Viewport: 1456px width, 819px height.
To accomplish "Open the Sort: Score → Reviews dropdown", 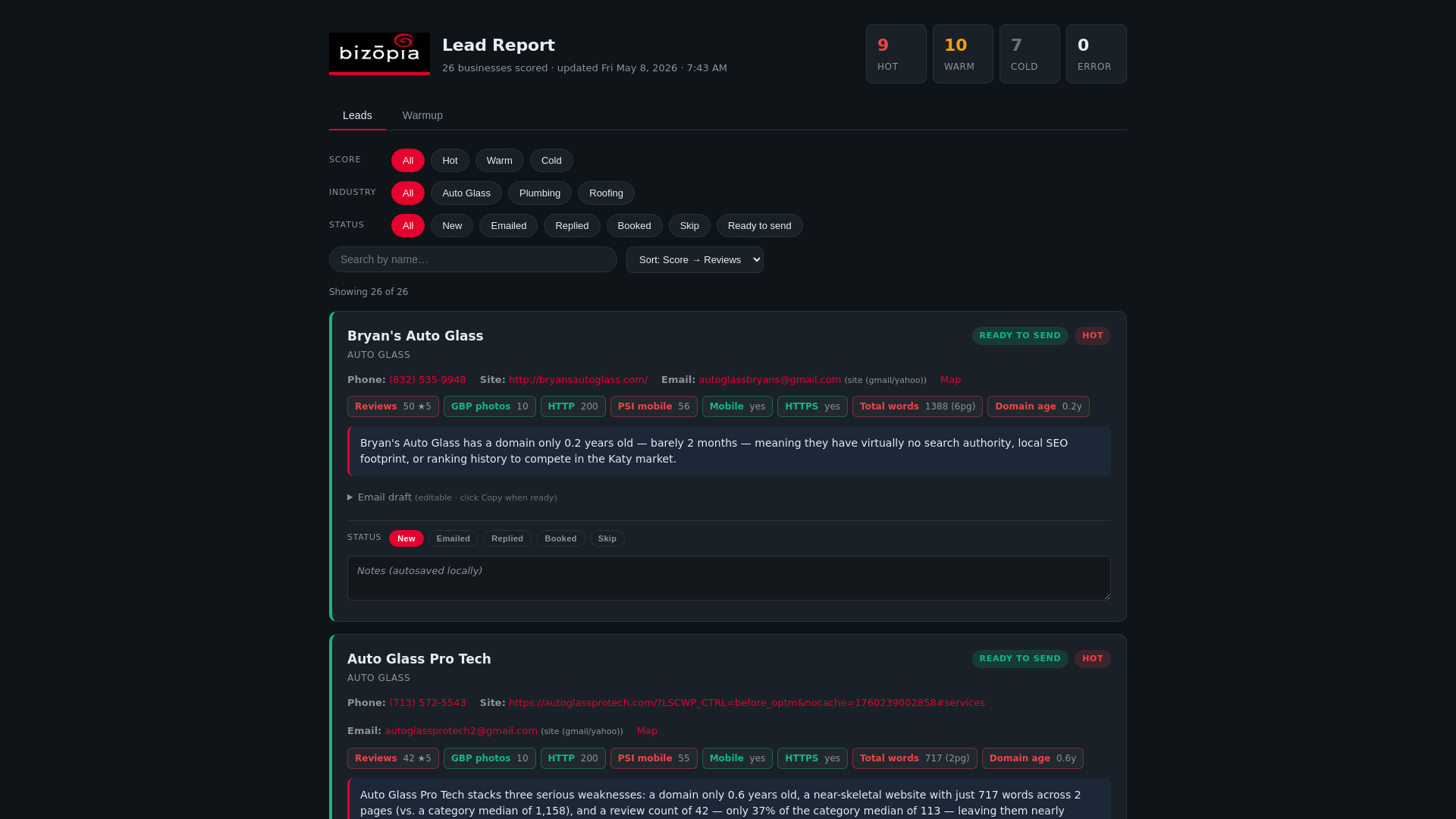I will (695, 259).
